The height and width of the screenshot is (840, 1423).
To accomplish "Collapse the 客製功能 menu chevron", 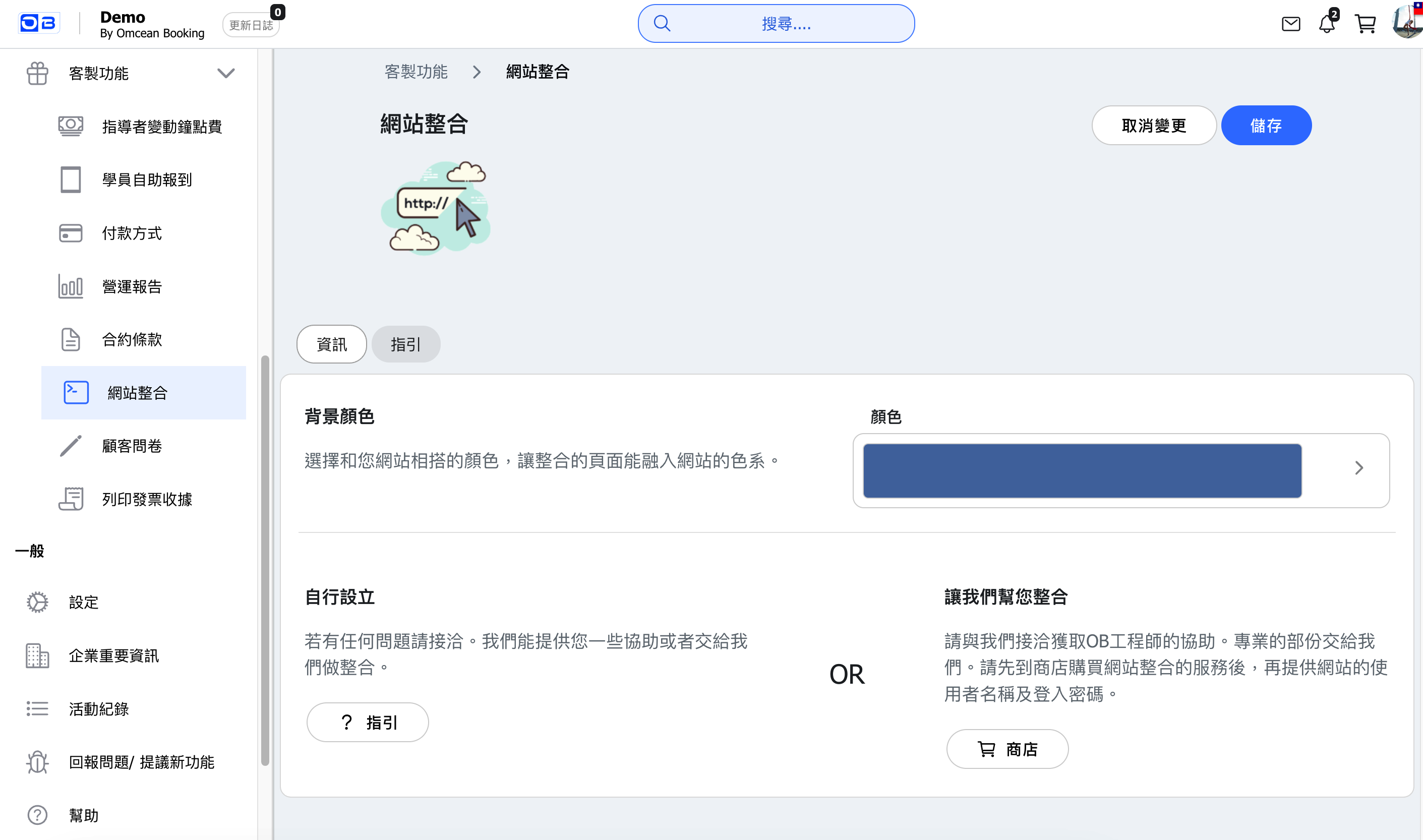I will tap(226, 73).
